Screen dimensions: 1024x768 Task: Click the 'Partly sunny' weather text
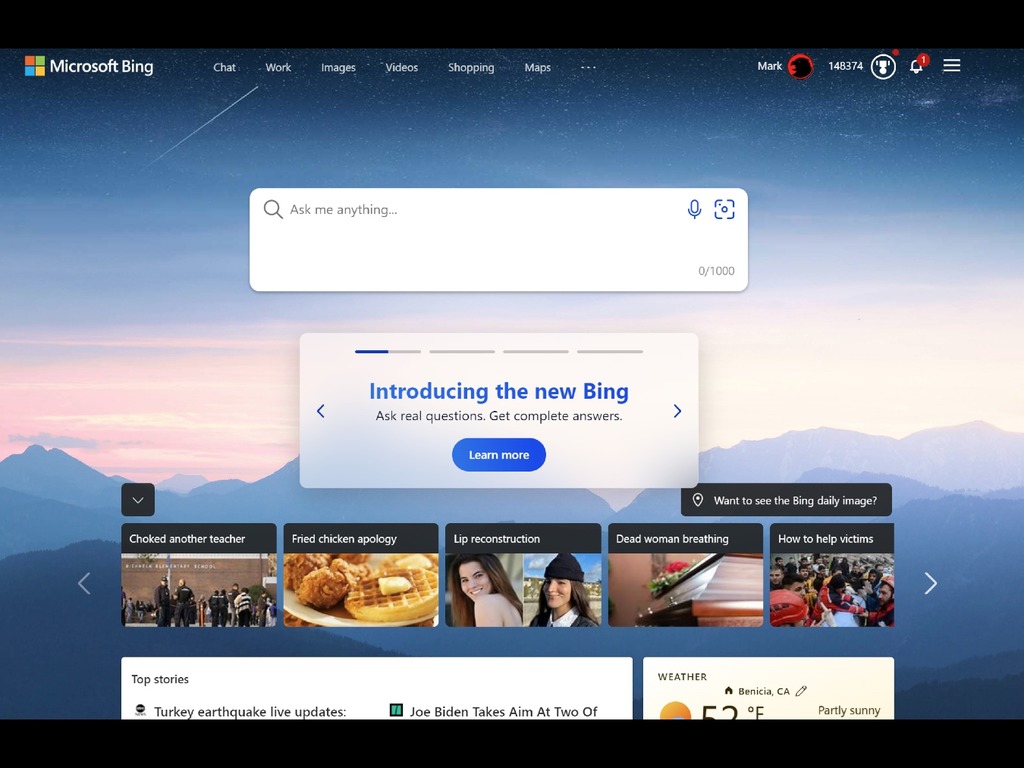(x=849, y=710)
